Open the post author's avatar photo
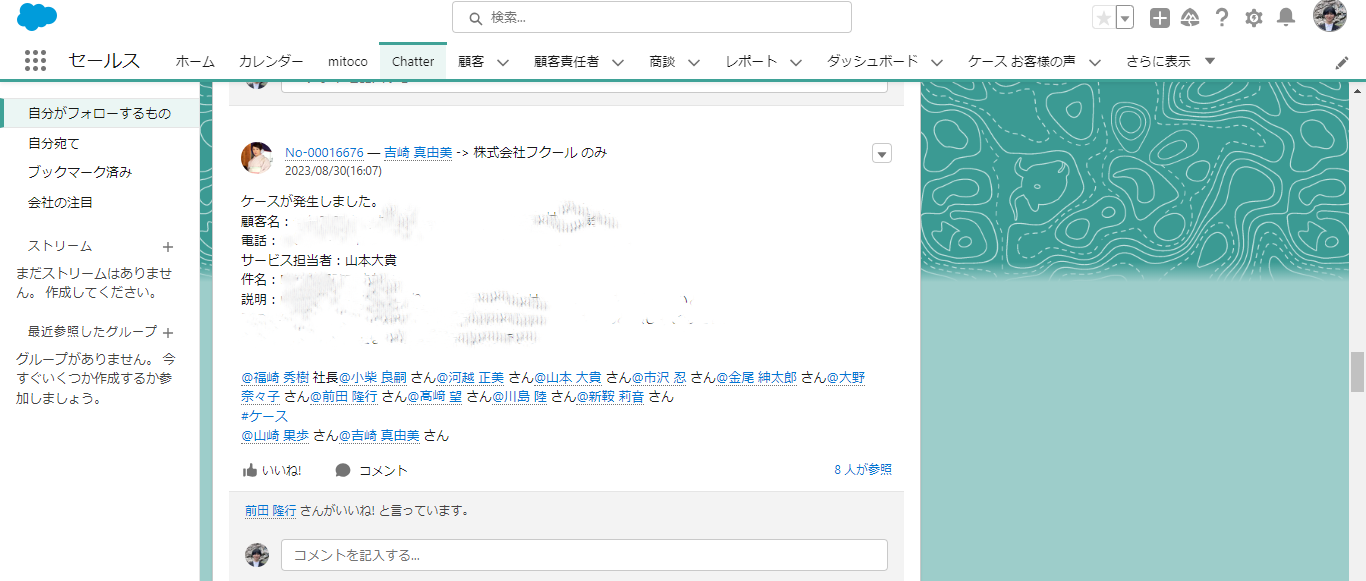 click(x=257, y=158)
